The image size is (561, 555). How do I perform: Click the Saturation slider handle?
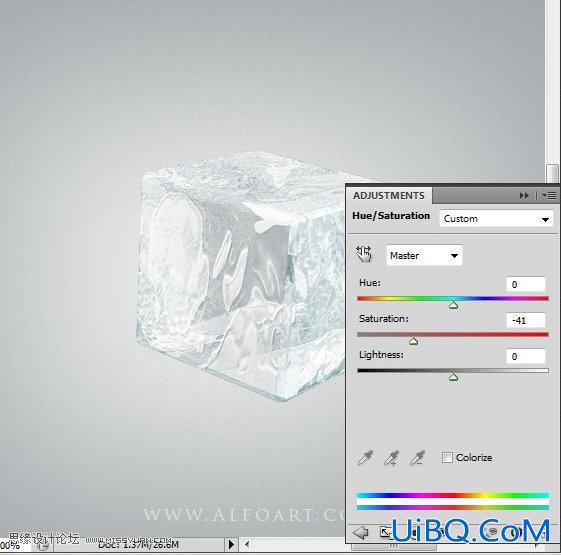coord(414,341)
